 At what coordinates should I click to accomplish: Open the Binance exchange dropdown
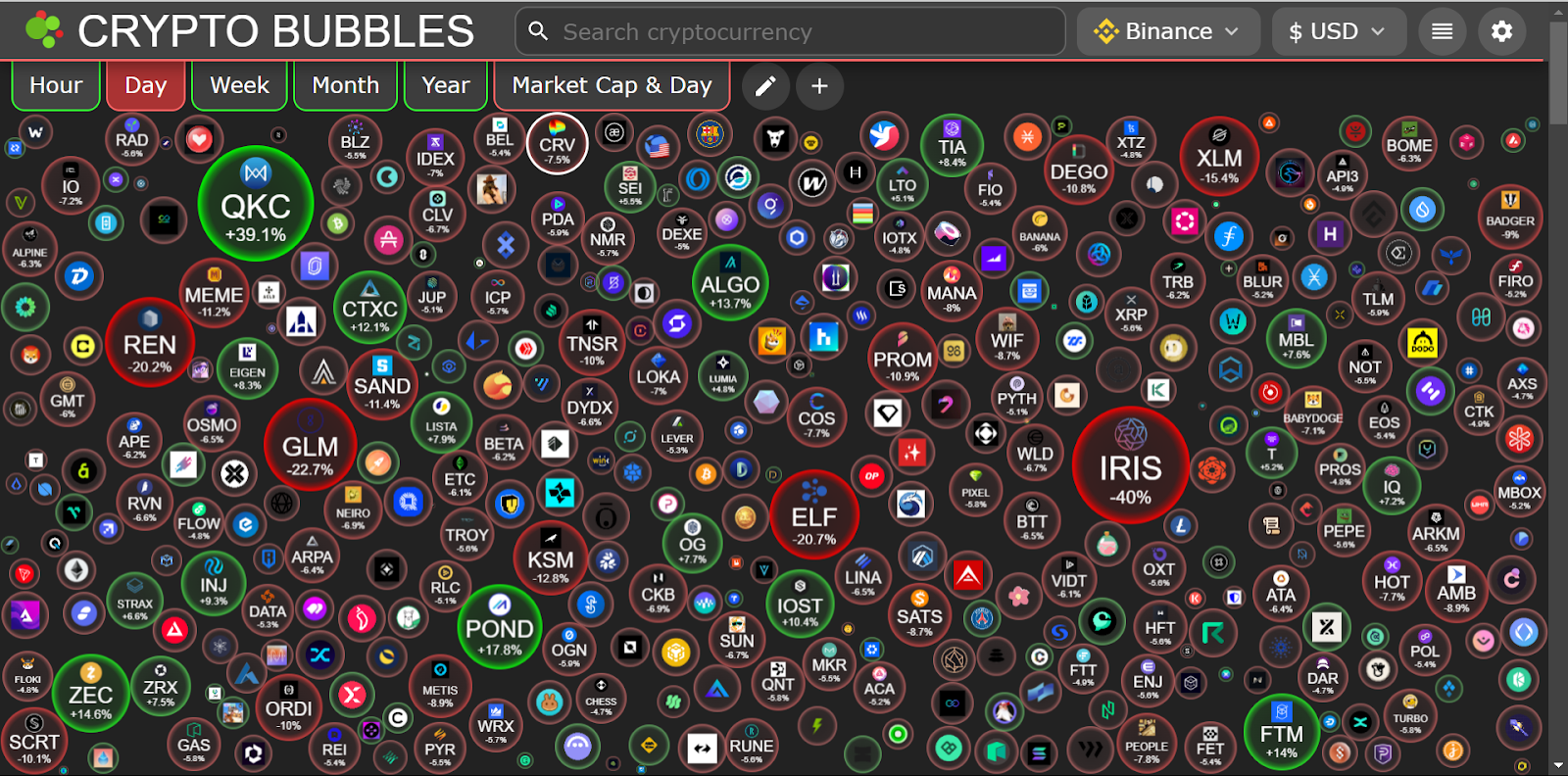(x=1168, y=31)
